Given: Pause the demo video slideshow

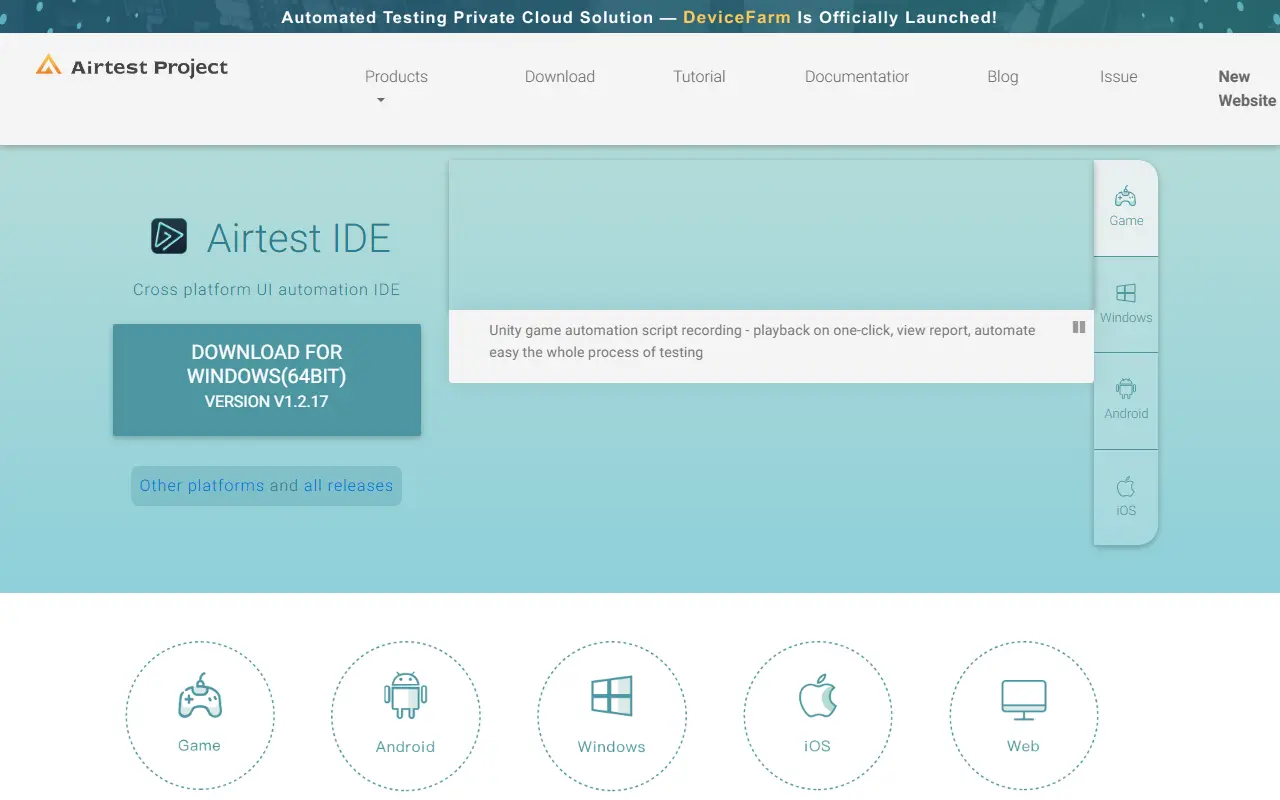Looking at the screenshot, I should point(1079,327).
